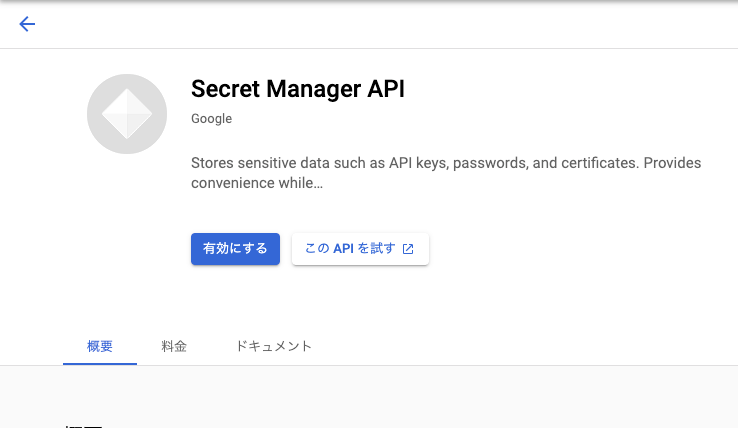Switch to the 料金 tab

pyautogui.click(x=174, y=346)
